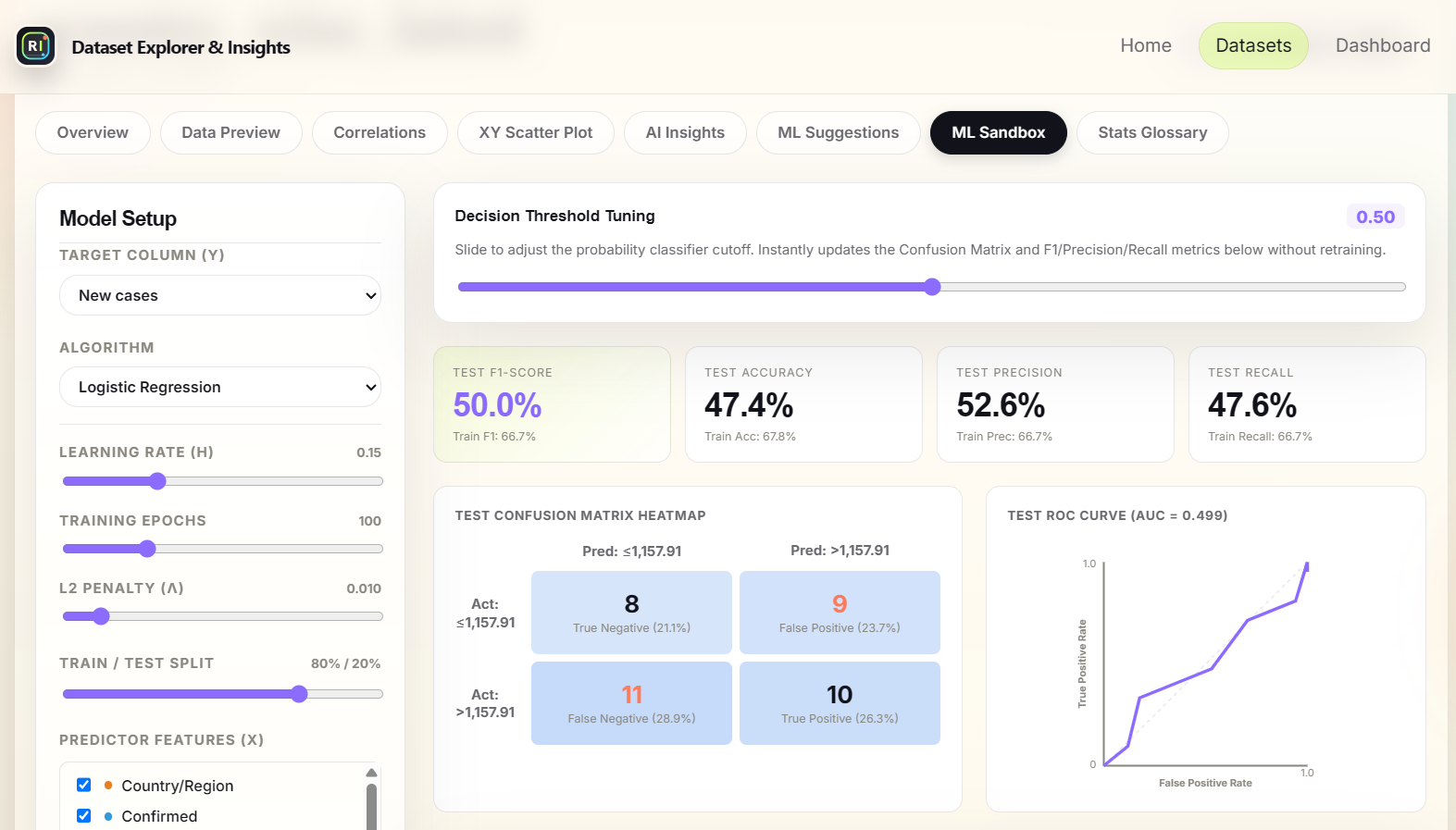Click the Test Precision card

(x=1055, y=404)
